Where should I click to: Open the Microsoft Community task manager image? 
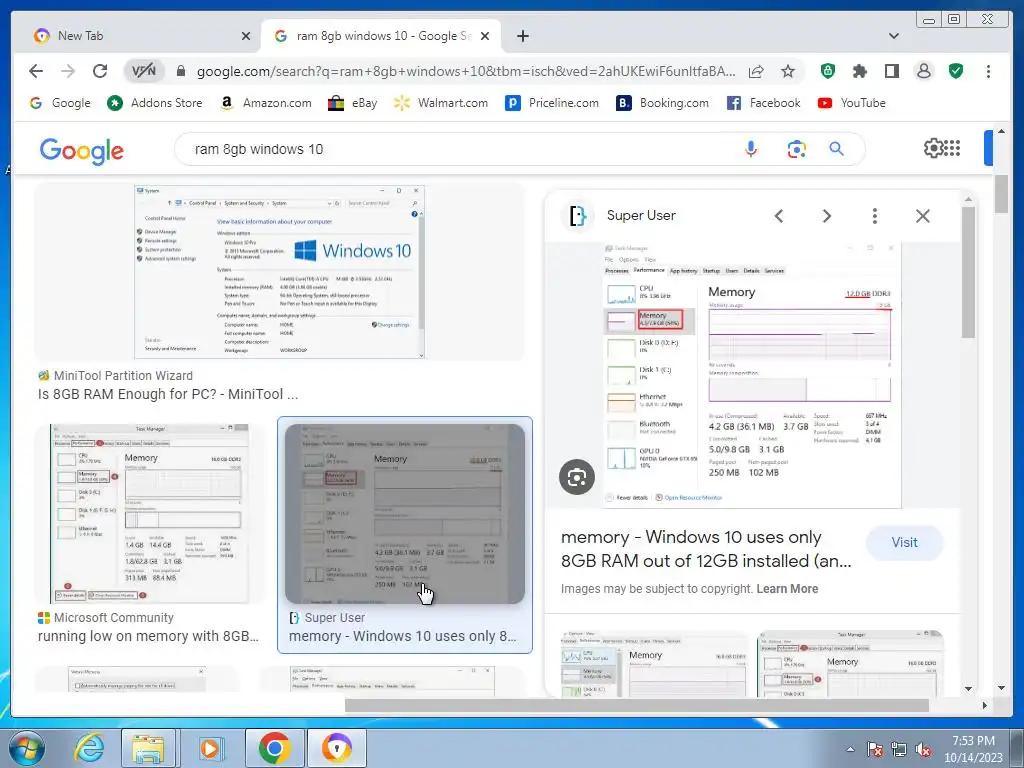[x=150, y=514]
